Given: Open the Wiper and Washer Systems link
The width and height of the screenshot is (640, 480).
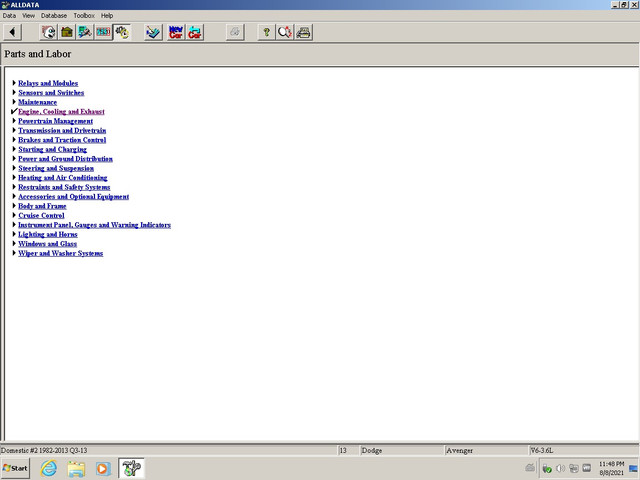Looking at the screenshot, I should [x=60, y=253].
